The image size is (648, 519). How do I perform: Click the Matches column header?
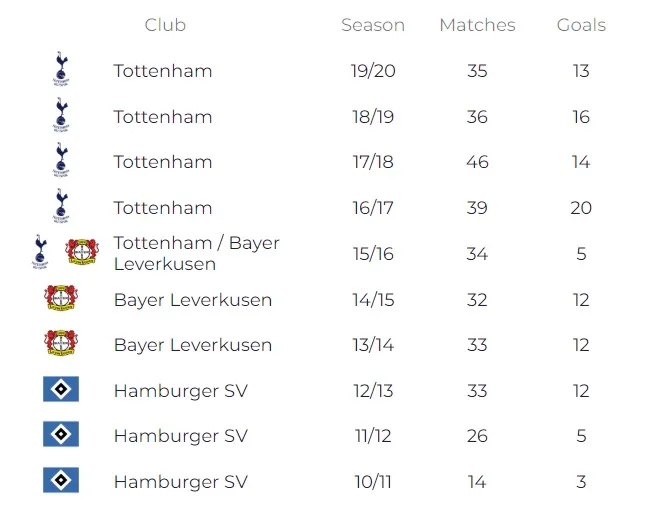pos(477,25)
